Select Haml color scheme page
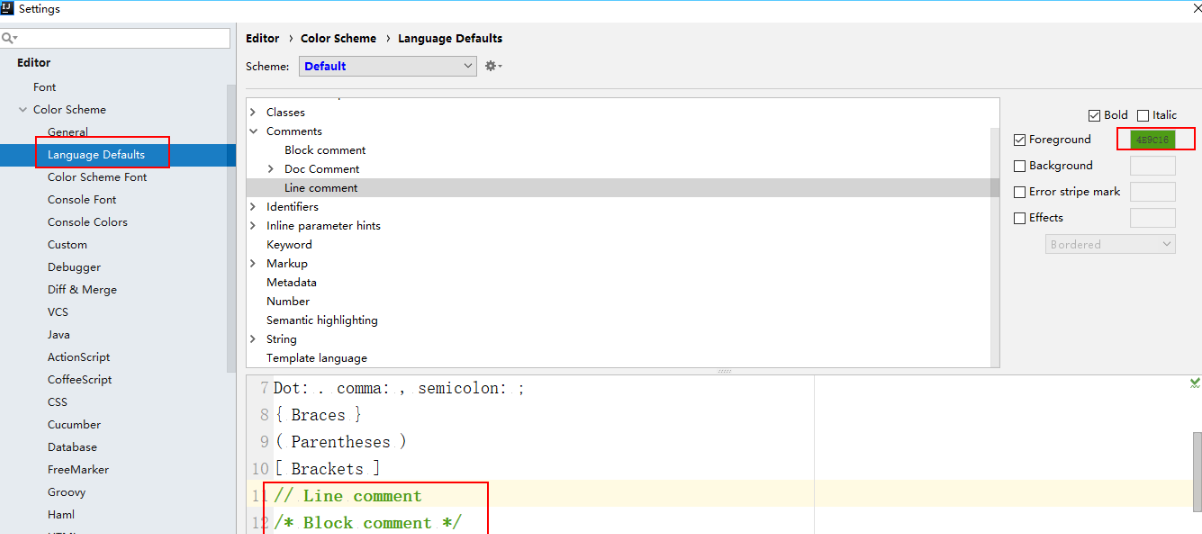 pyautogui.click(x=61, y=515)
